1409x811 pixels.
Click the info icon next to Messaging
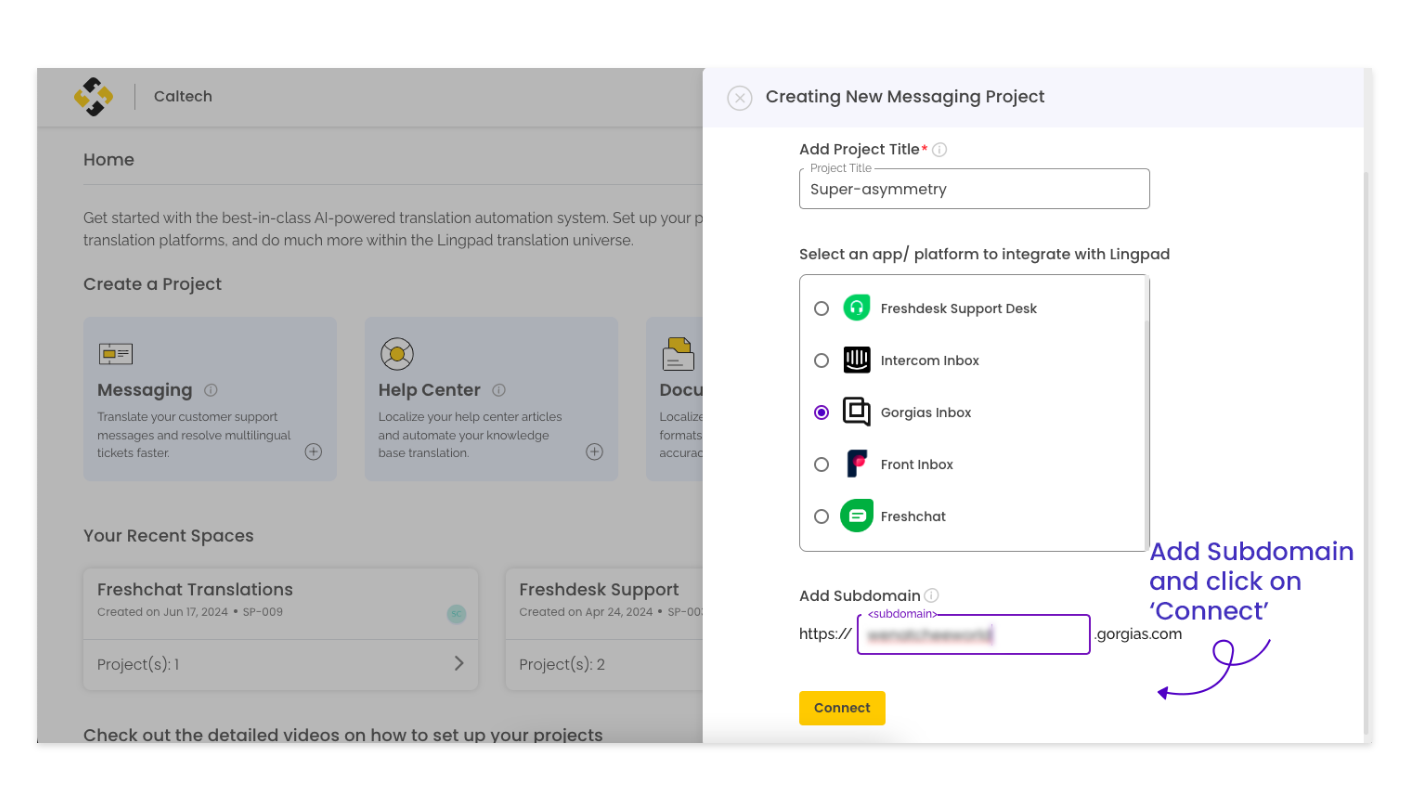[211, 391]
